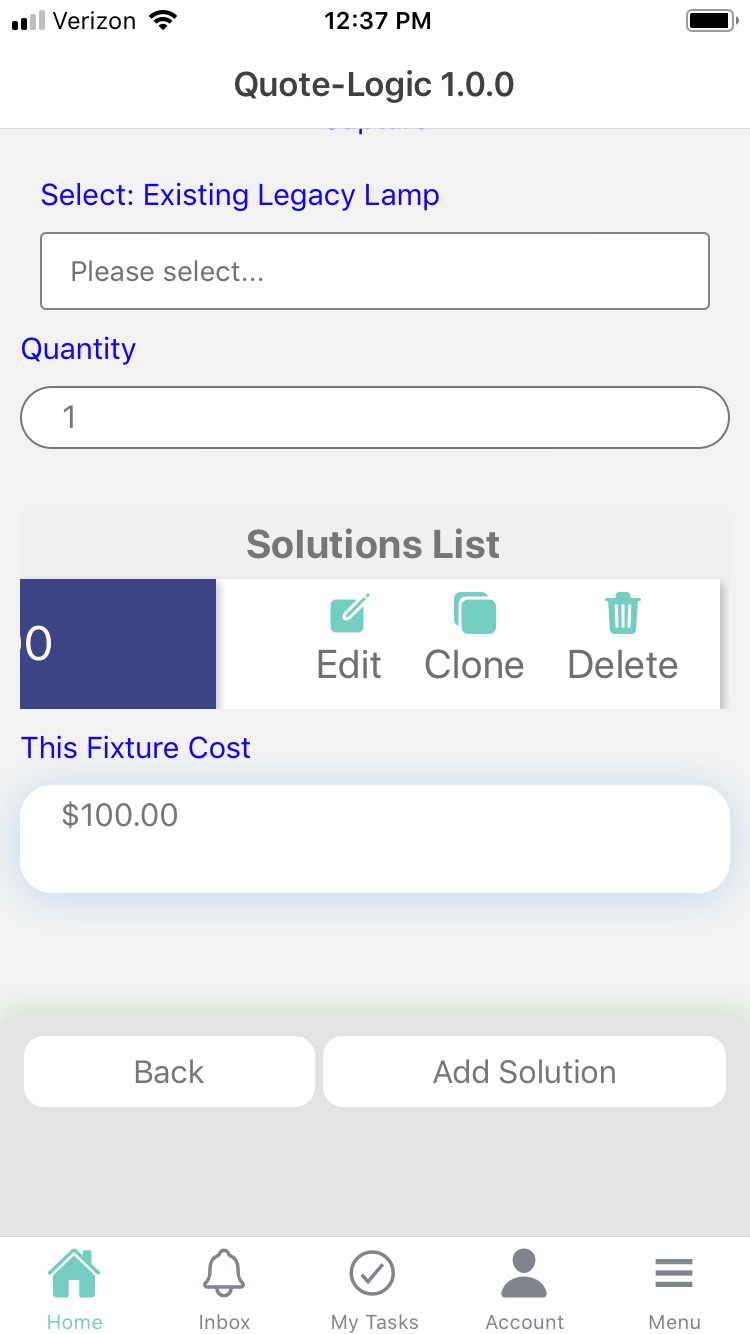This screenshot has width=750, height=1334.
Task: Tap the Delete trash icon
Action: [x=622, y=613]
